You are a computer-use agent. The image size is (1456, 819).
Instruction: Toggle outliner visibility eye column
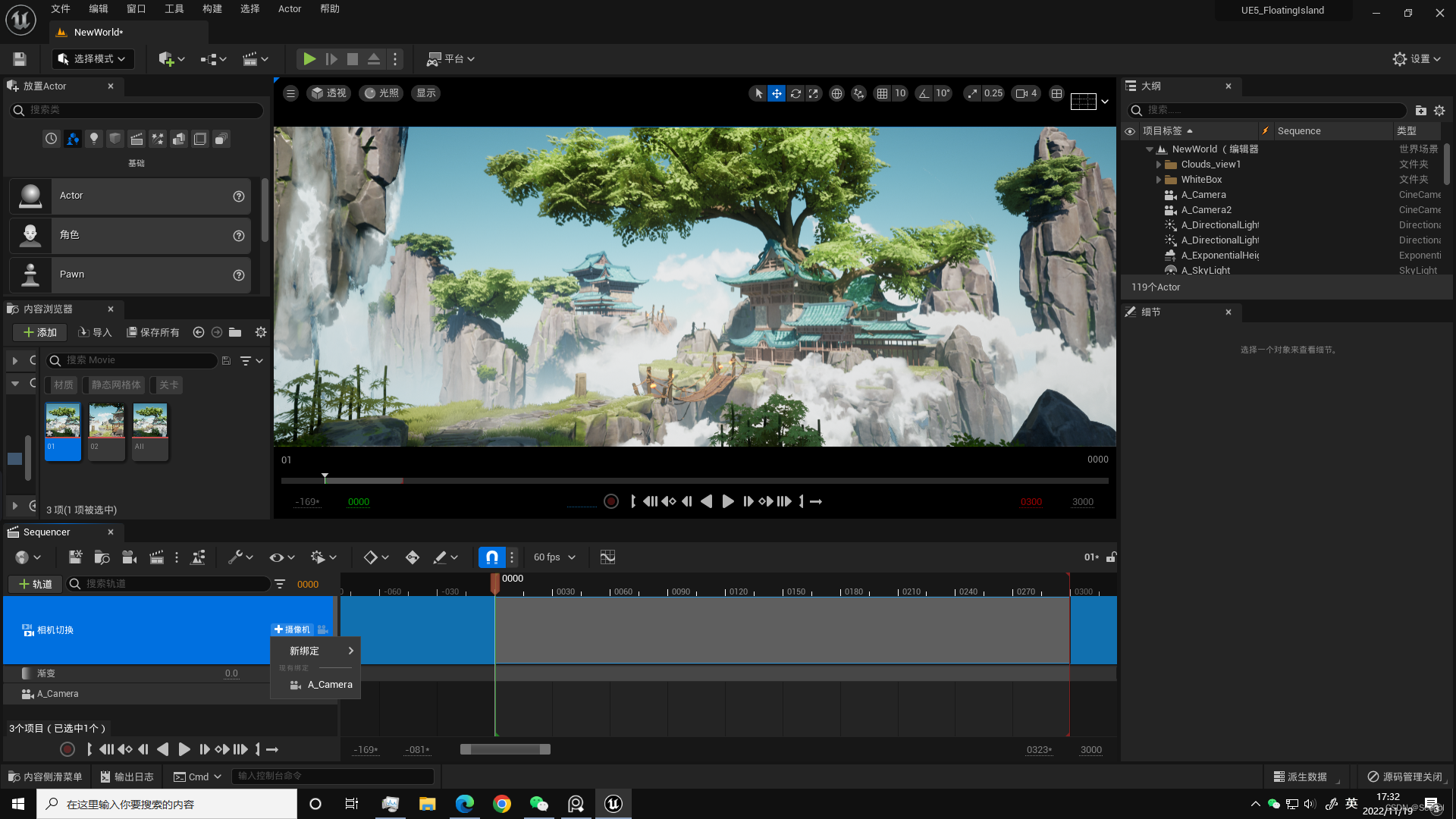(x=1130, y=131)
